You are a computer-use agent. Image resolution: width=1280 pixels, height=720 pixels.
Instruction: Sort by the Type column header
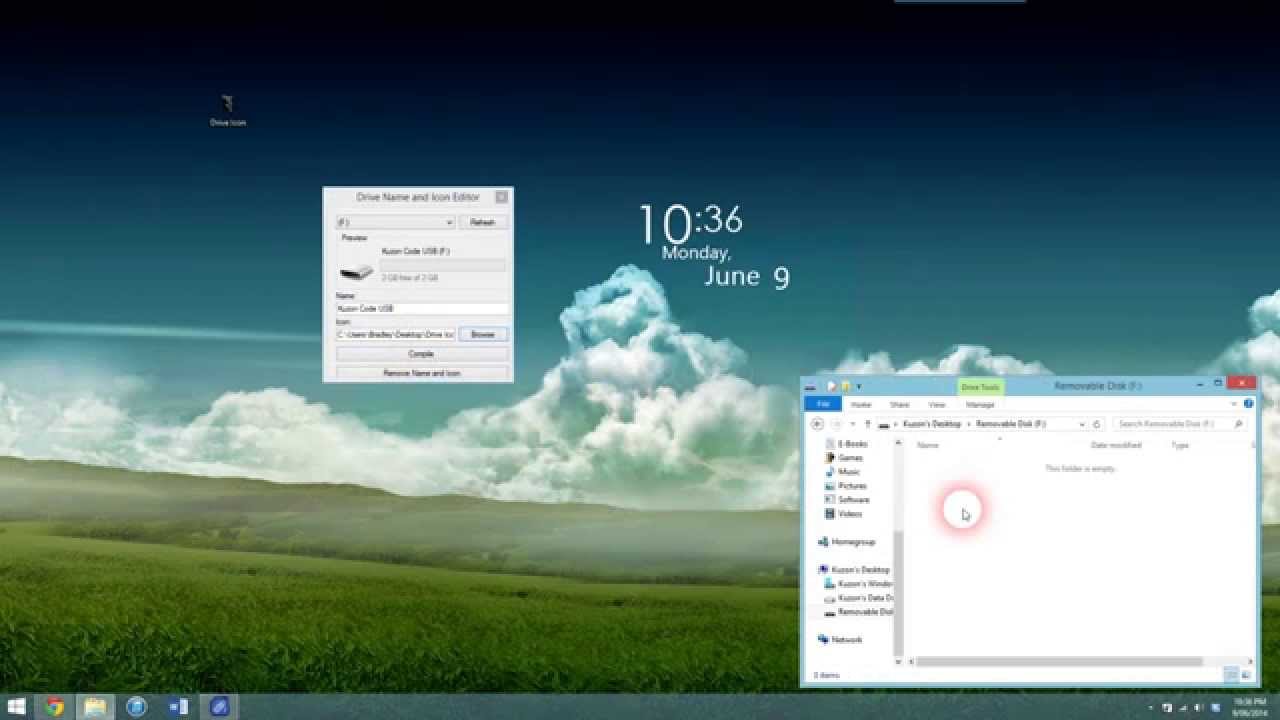1180,445
